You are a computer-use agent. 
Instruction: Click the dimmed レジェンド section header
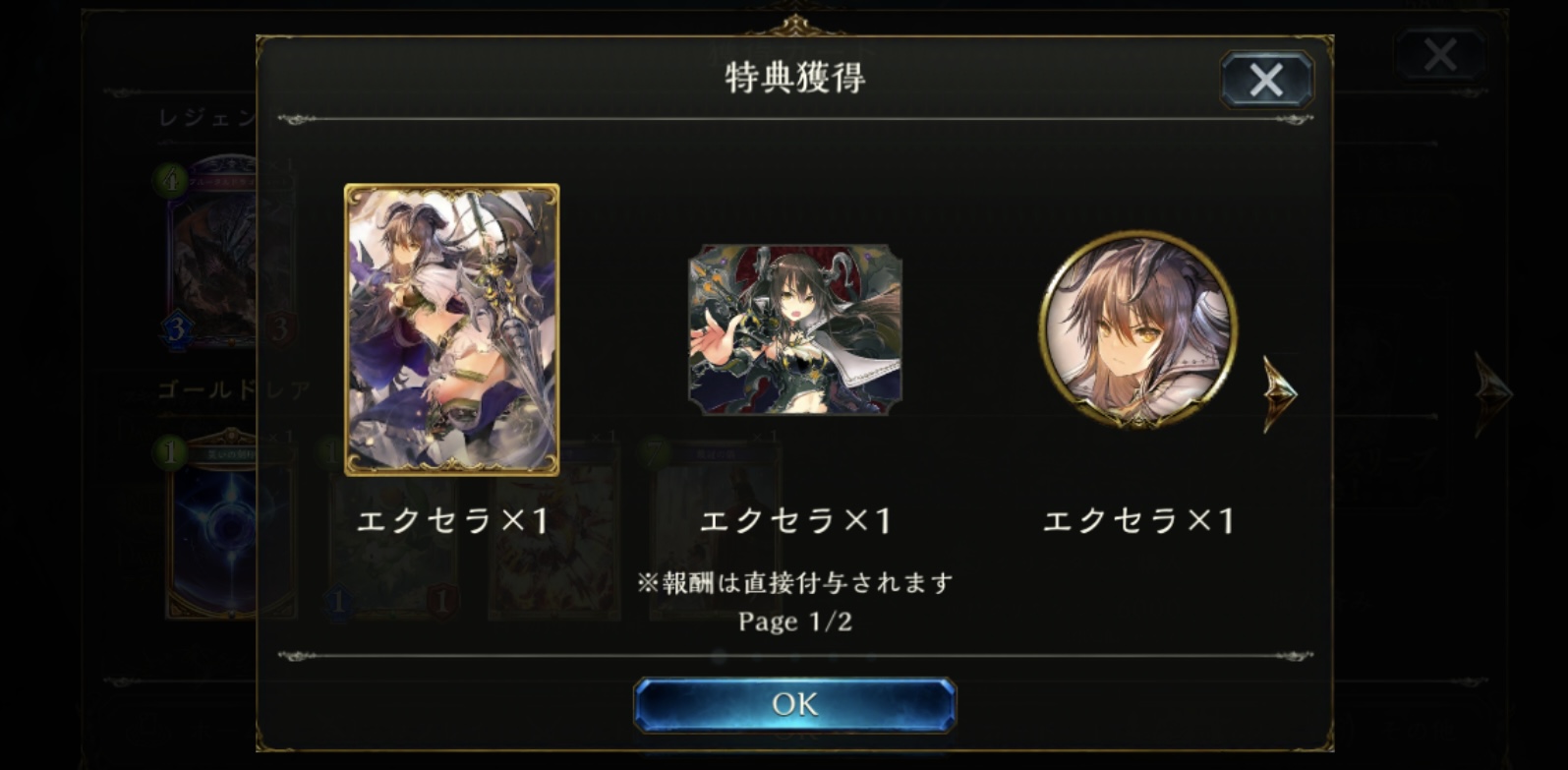(207, 118)
